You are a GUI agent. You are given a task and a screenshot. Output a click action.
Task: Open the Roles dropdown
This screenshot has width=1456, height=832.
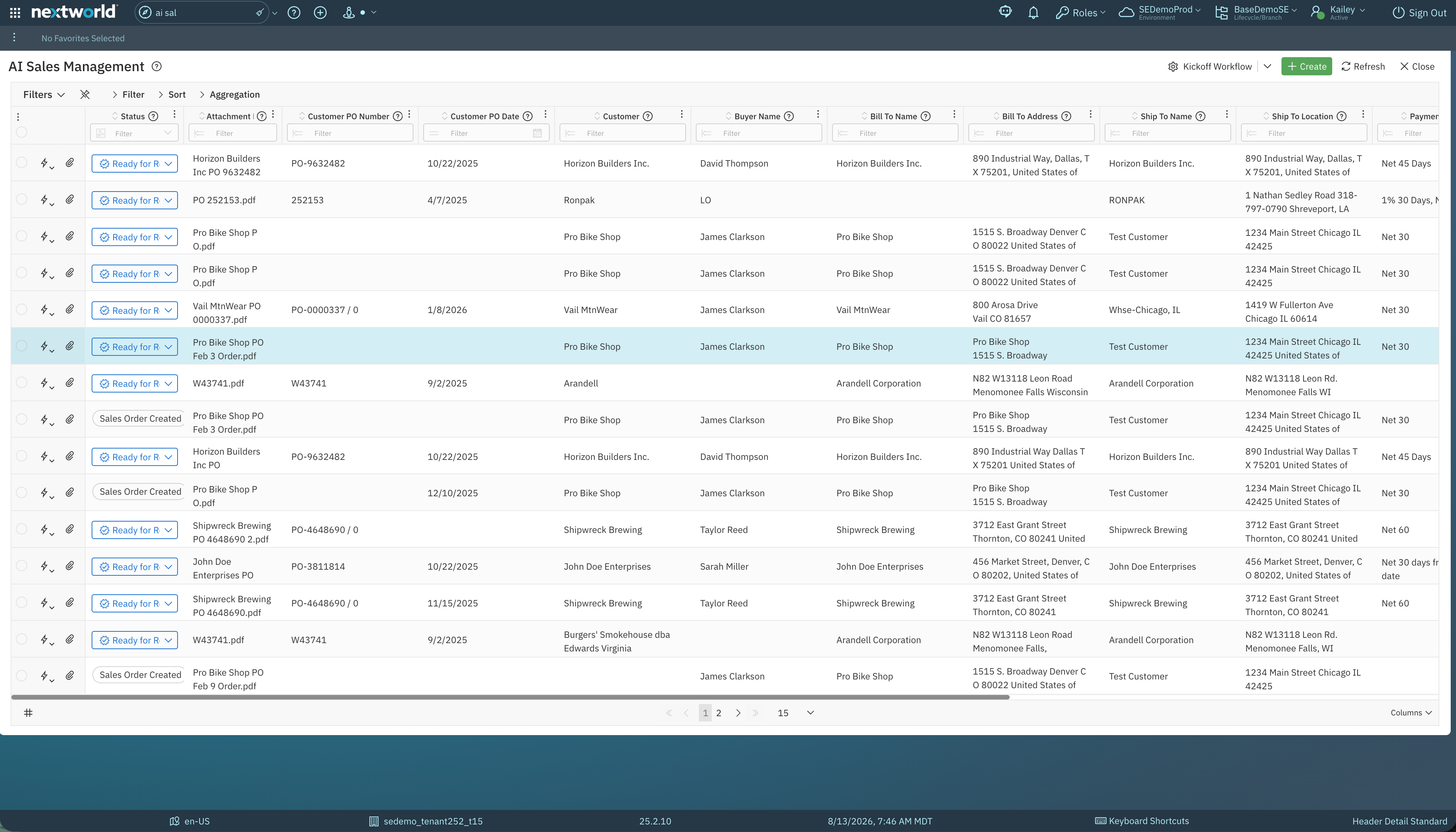(1080, 12)
